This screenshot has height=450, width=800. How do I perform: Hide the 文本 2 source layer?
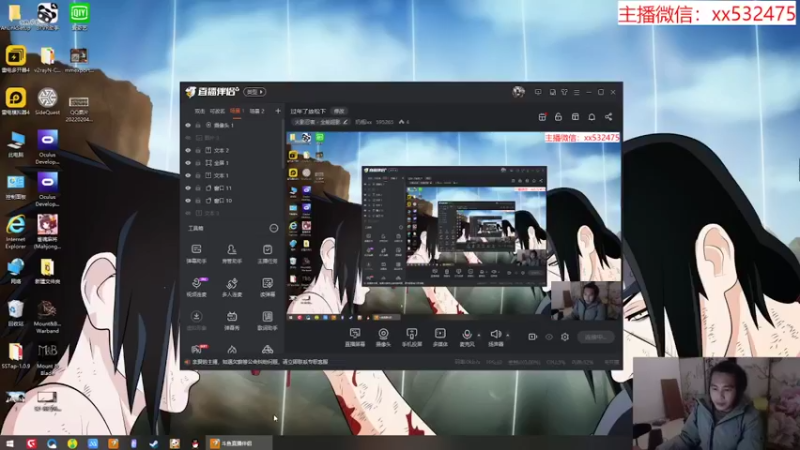tap(188, 151)
